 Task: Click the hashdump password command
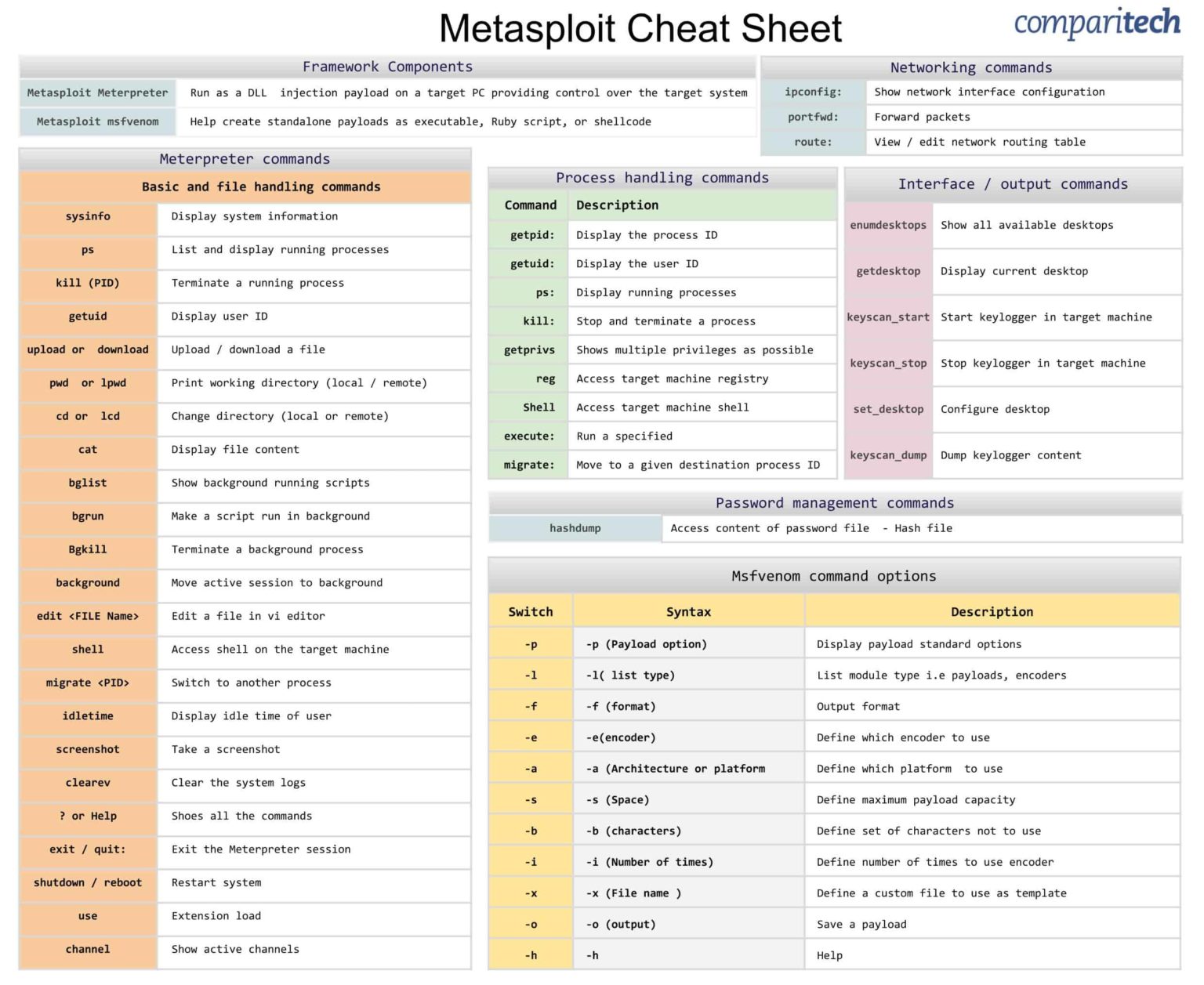click(x=574, y=528)
